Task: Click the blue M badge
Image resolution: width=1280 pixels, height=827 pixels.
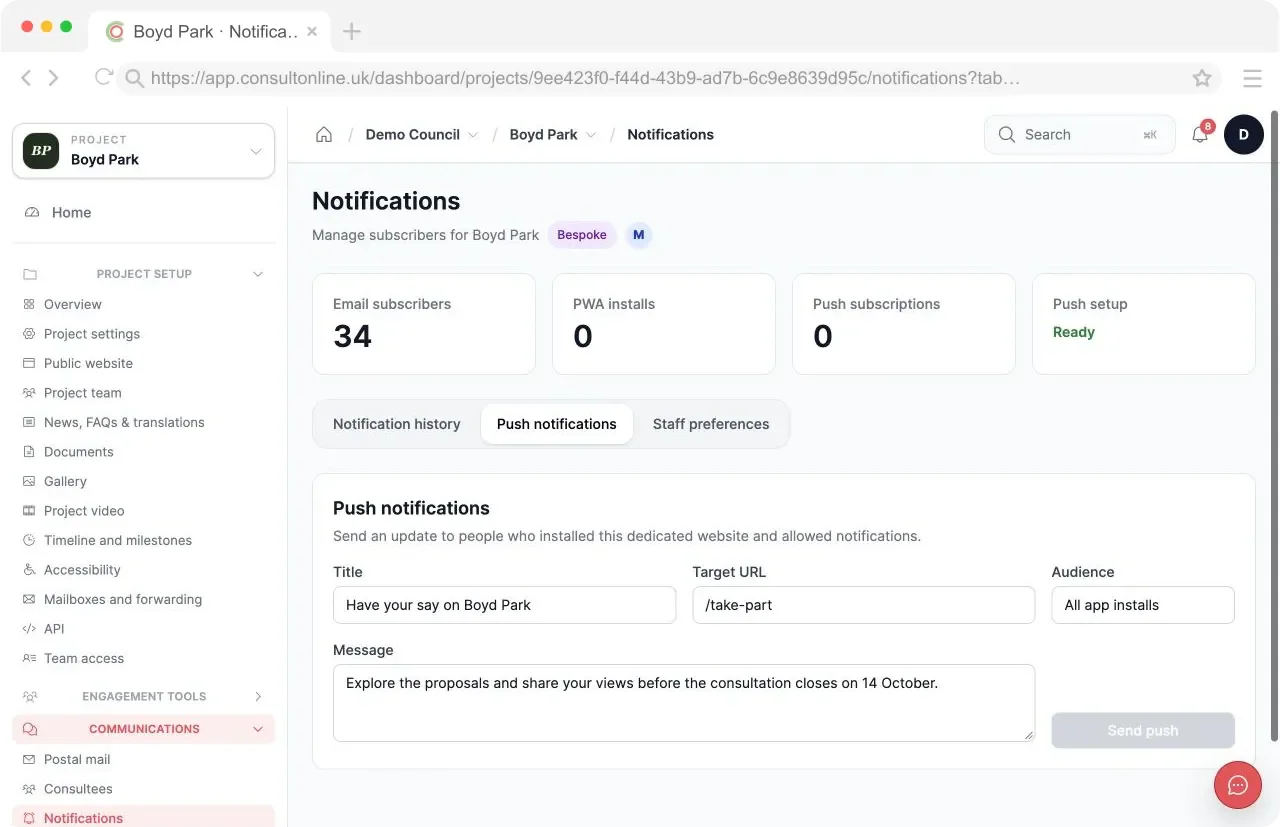Action: pos(639,235)
